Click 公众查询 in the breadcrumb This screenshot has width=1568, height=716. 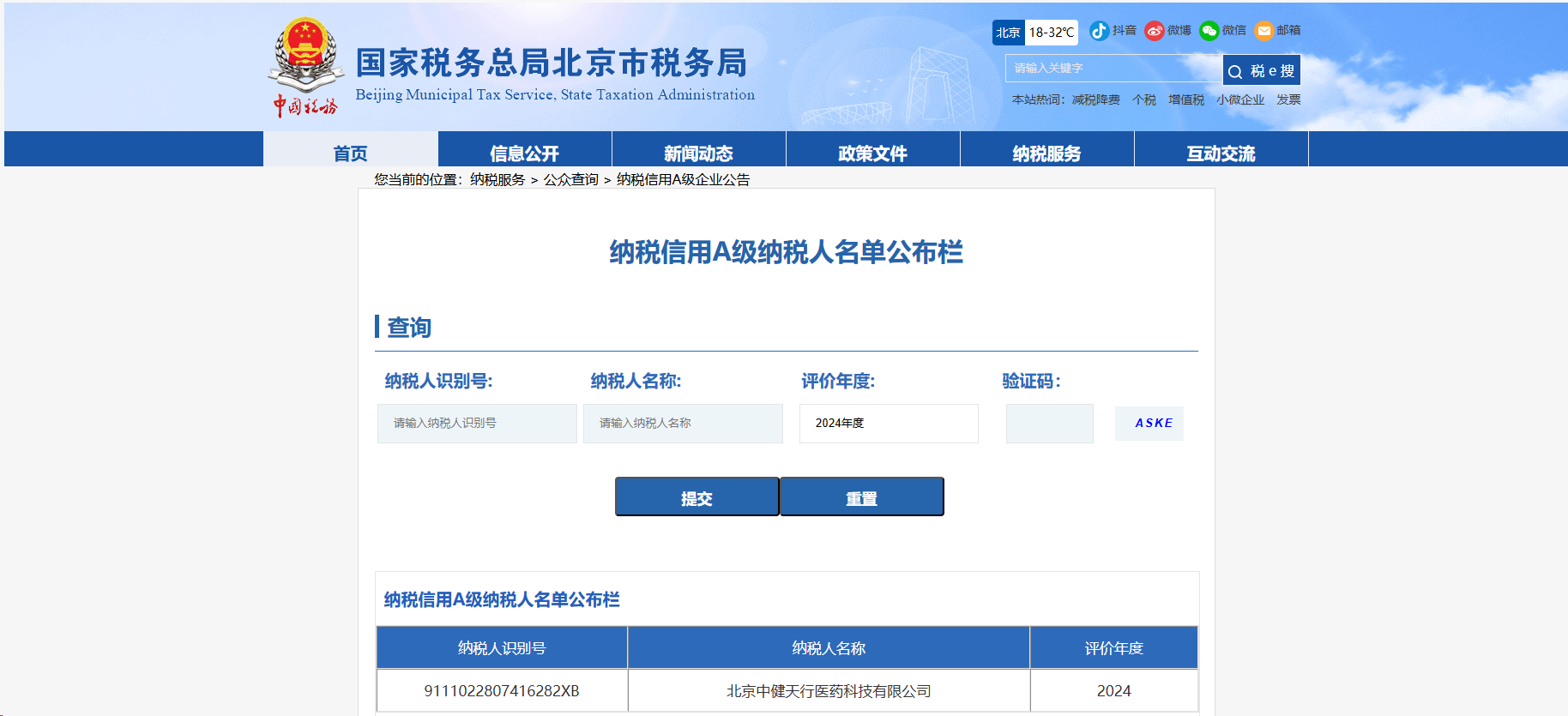point(570,179)
